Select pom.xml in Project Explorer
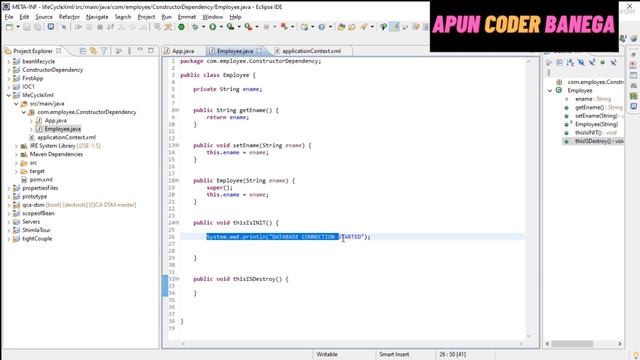Screen dimensions: 640x360 tap(41, 180)
